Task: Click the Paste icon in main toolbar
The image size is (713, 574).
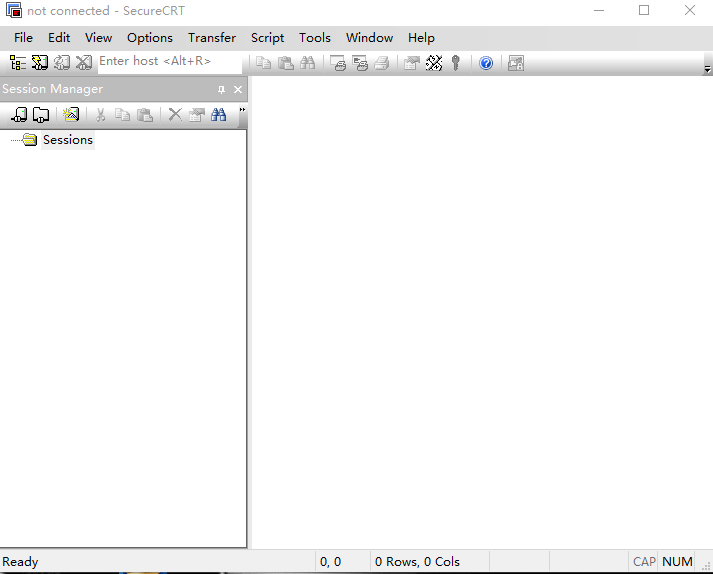Action: coord(286,63)
